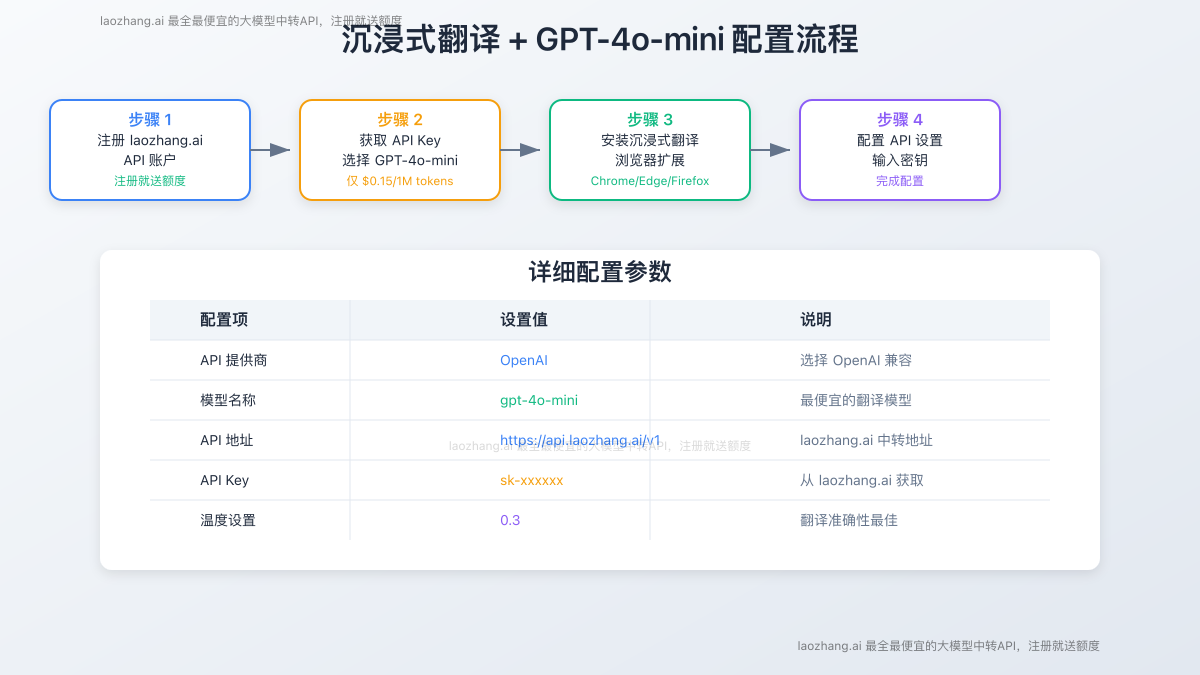Click the orange "仅 $0.15/1M tokens" price note
This screenshot has width=1200, height=675.
pyautogui.click(x=400, y=181)
